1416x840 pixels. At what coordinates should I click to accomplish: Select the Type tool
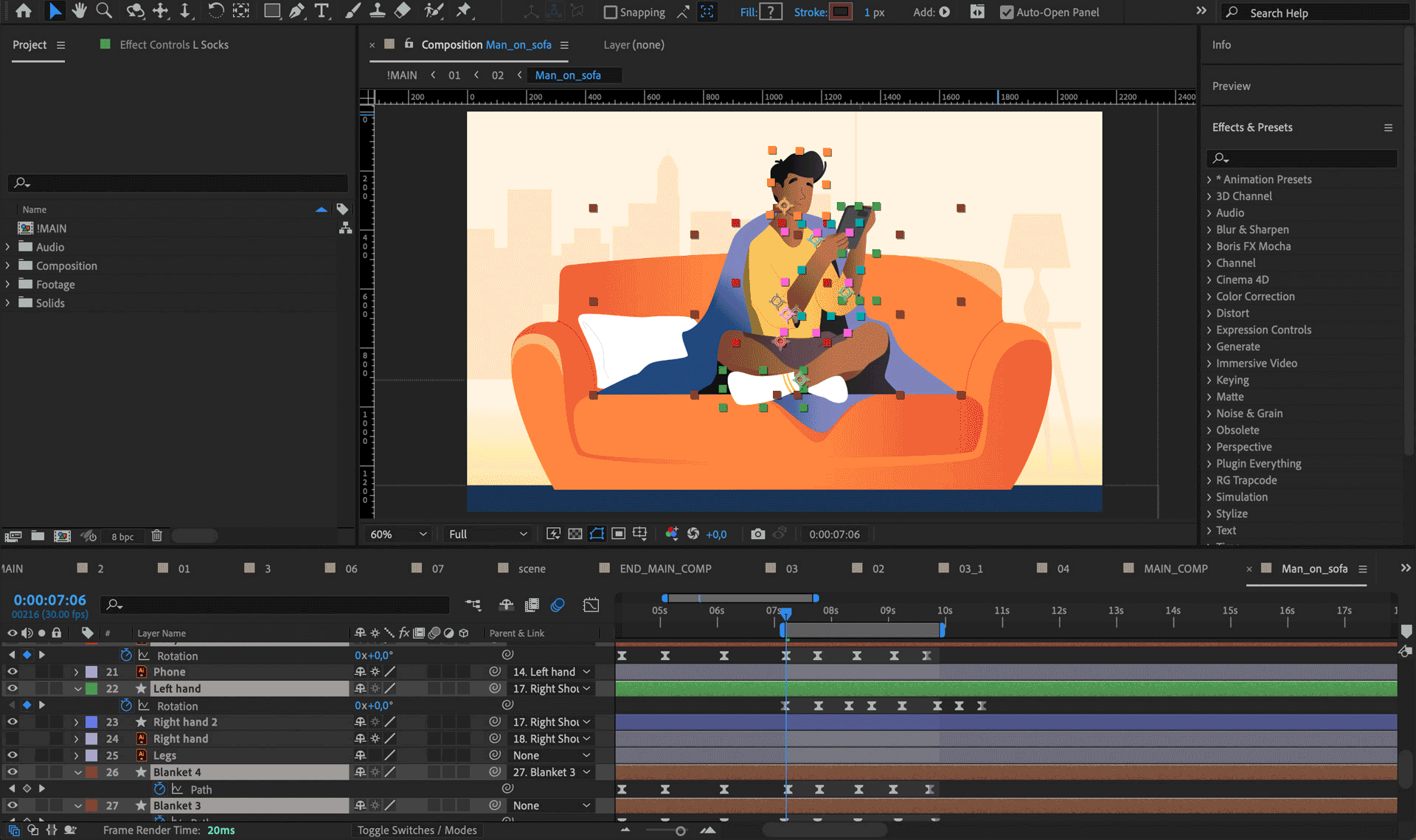pyautogui.click(x=322, y=11)
